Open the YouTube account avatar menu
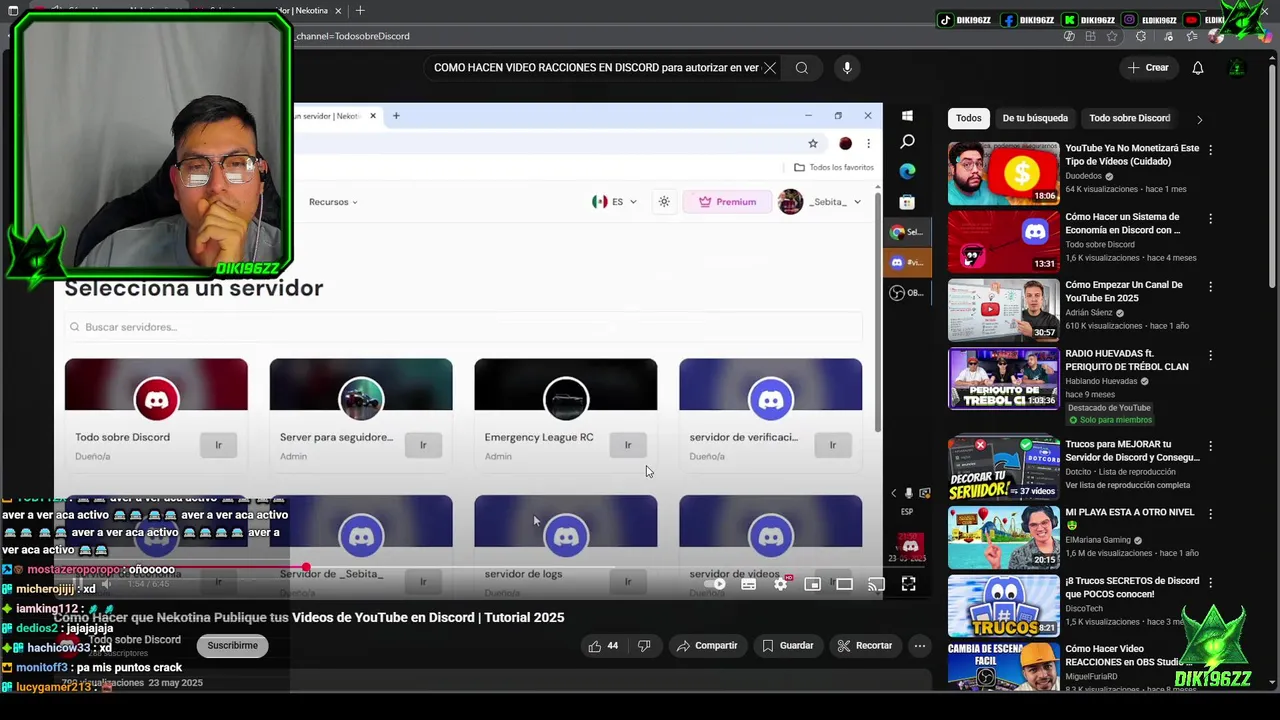 [1237, 68]
